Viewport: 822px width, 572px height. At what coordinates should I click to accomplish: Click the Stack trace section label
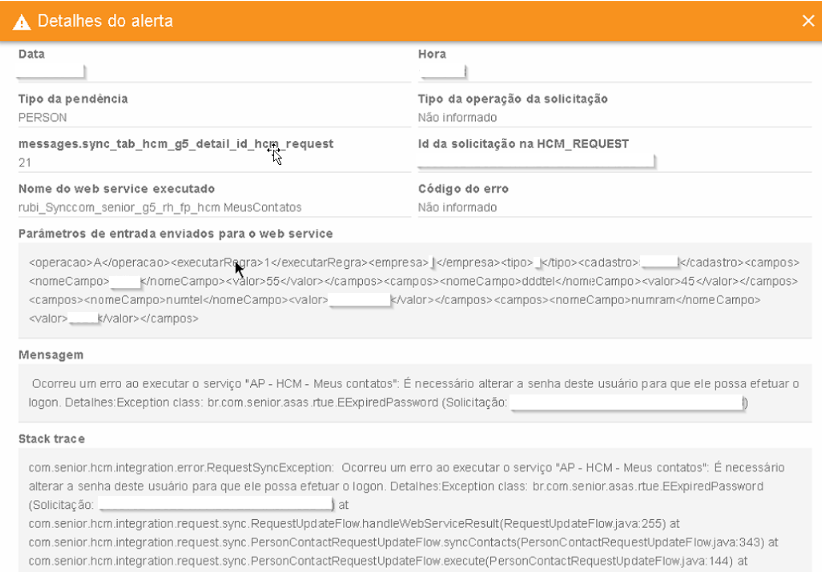pos(51,439)
